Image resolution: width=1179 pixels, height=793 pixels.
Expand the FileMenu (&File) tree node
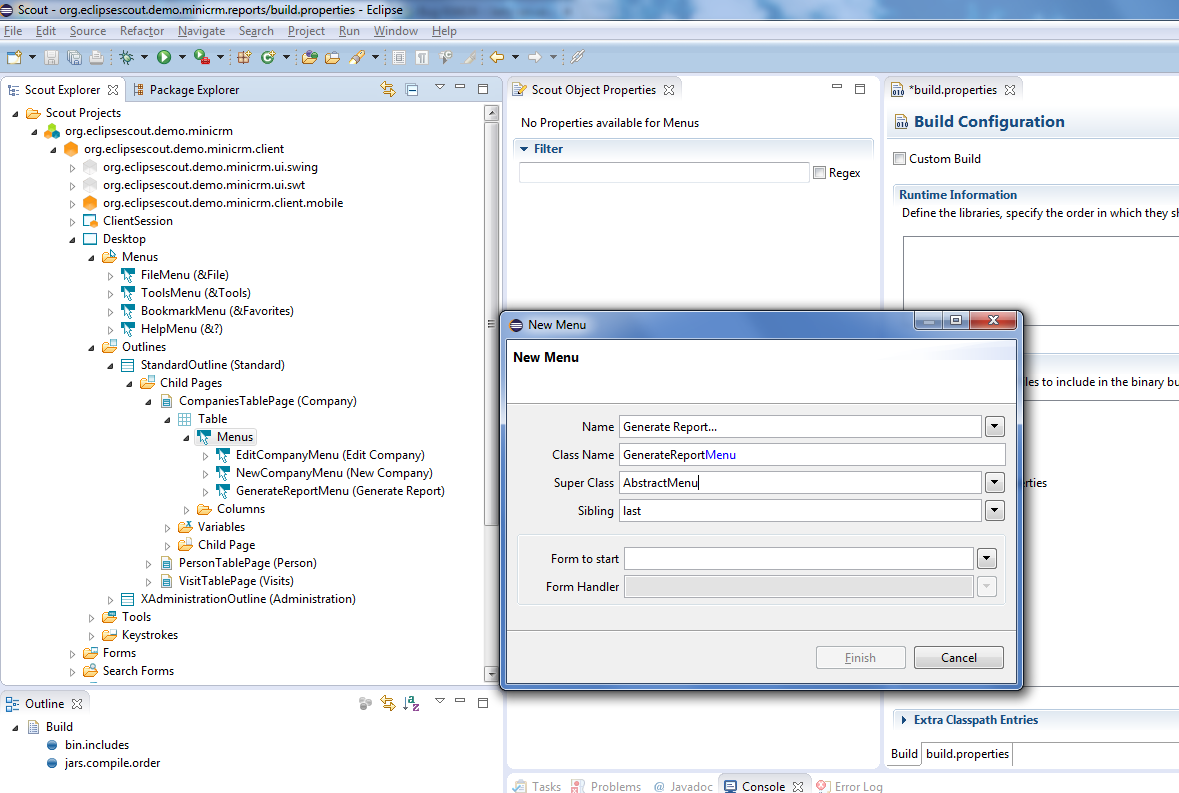pyautogui.click(x=111, y=276)
